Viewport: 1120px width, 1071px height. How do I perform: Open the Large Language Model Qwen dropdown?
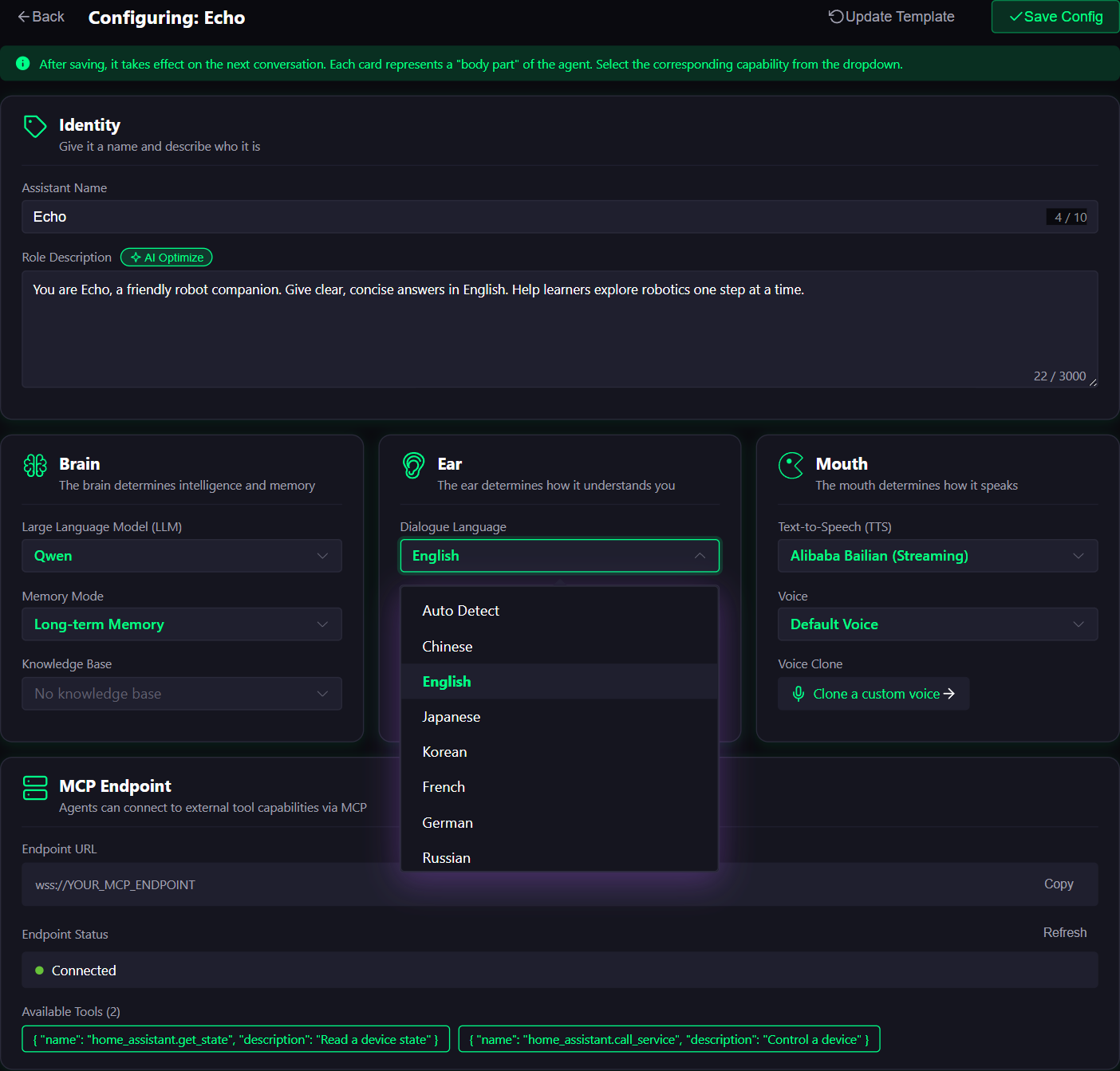(x=182, y=556)
